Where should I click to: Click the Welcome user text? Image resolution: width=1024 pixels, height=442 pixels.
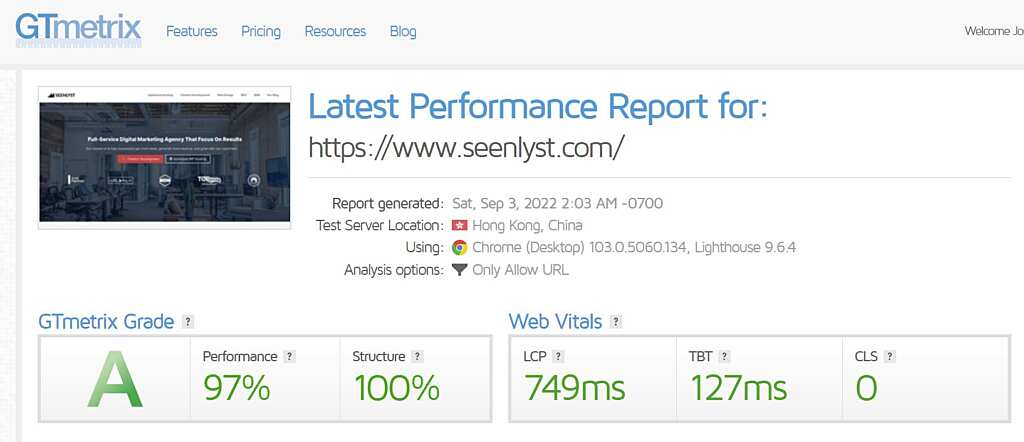coord(994,31)
